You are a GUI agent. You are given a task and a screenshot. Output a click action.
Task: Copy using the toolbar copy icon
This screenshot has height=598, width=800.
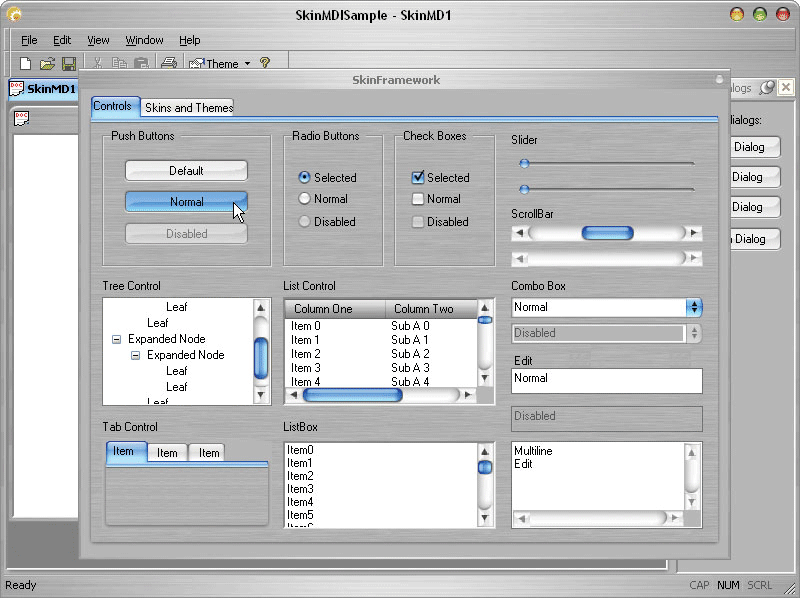click(x=118, y=63)
